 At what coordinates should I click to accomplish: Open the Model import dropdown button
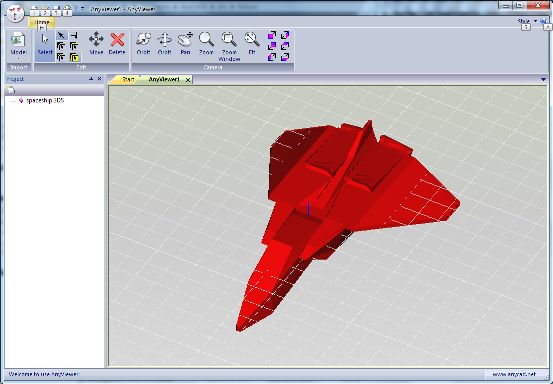(x=18, y=46)
